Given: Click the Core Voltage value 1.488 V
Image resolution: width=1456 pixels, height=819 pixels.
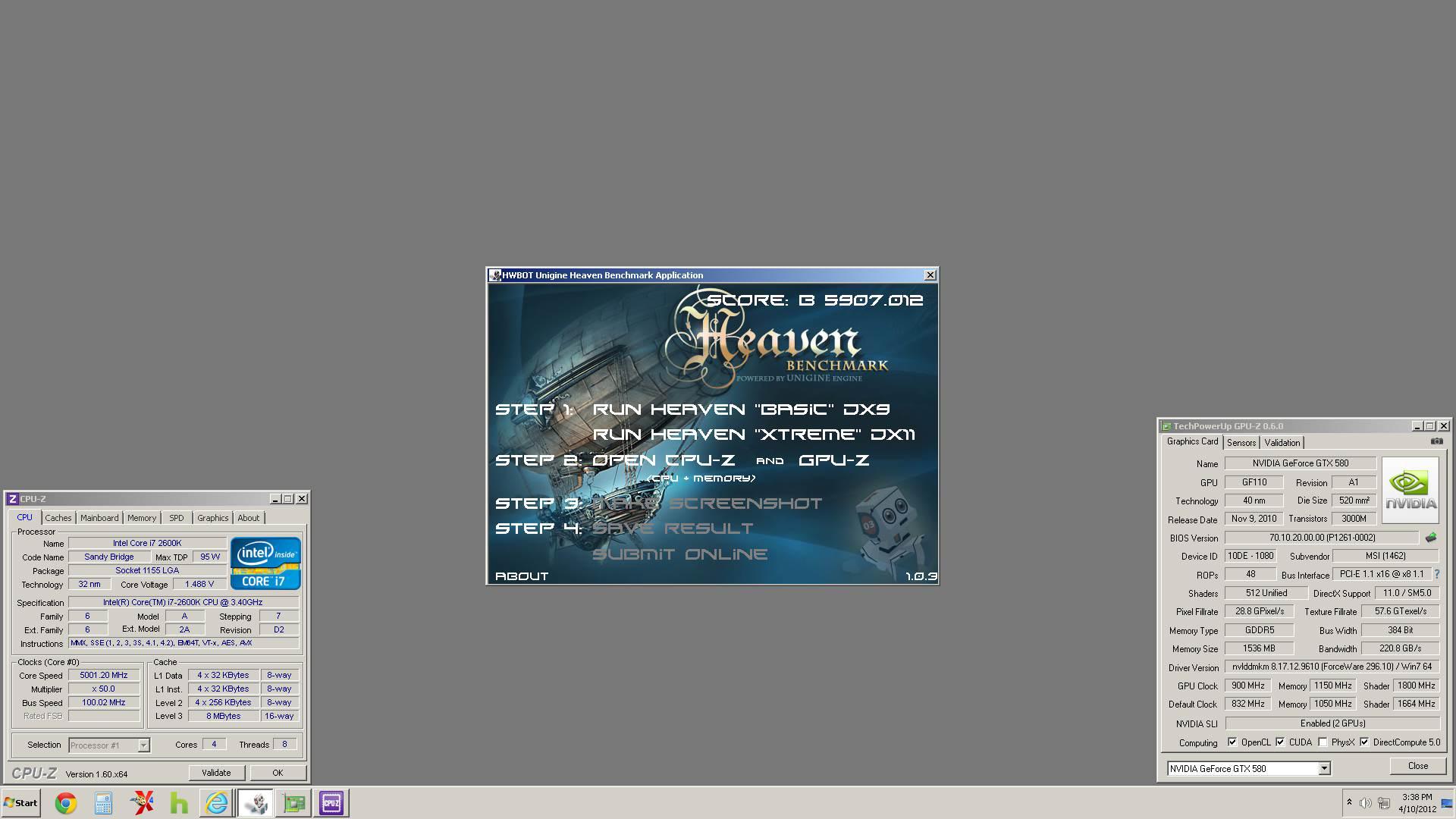Looking at the screenshot, I should [199, 584].
